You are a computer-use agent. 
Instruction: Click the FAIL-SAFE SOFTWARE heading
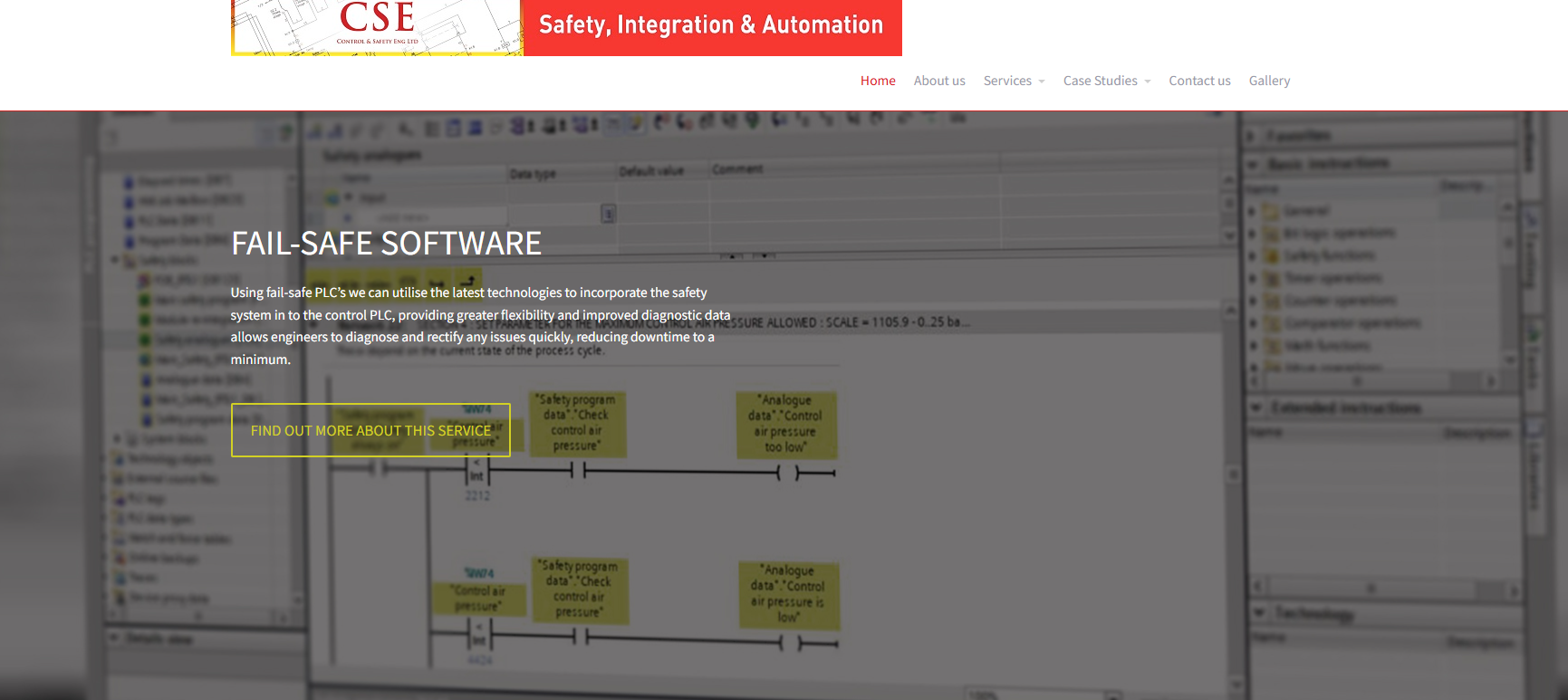pyautogui.click(x=386, y=244)
